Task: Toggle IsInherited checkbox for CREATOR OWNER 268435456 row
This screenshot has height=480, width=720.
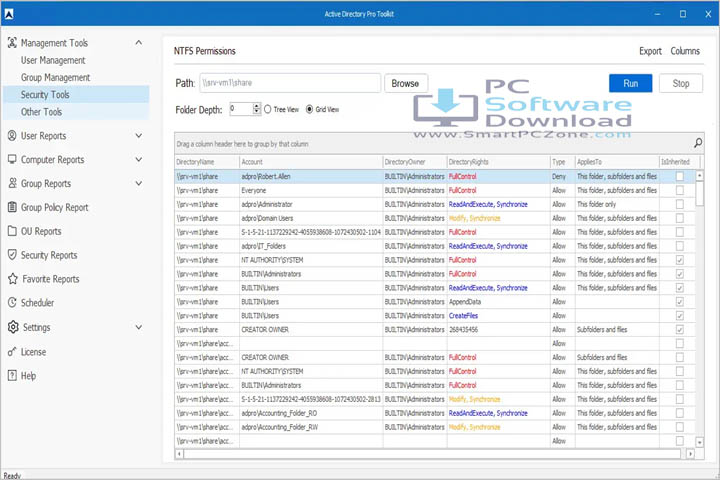Action: coord(680,329)
